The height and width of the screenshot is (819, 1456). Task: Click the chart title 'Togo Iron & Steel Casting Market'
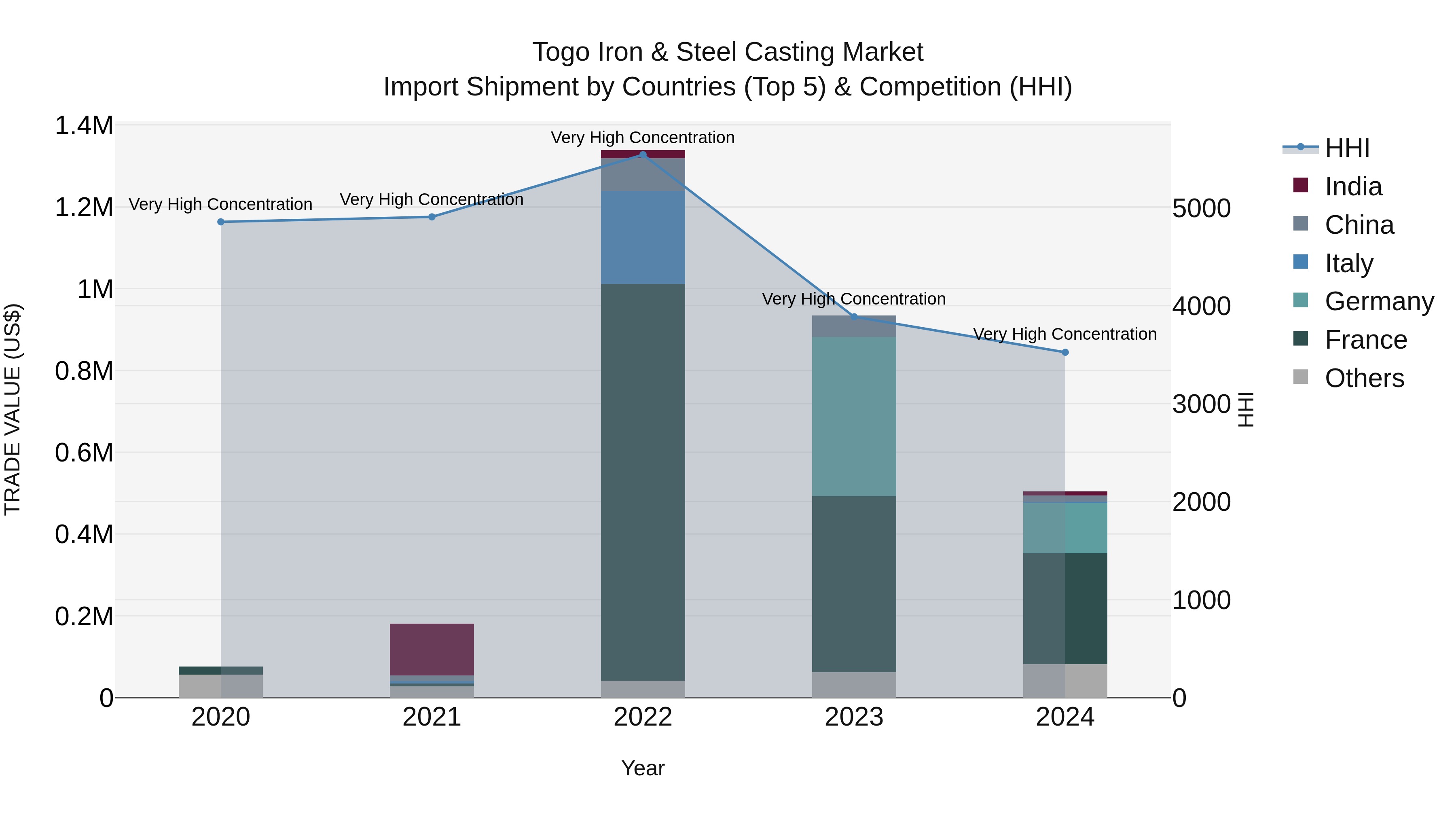(728, 52)
